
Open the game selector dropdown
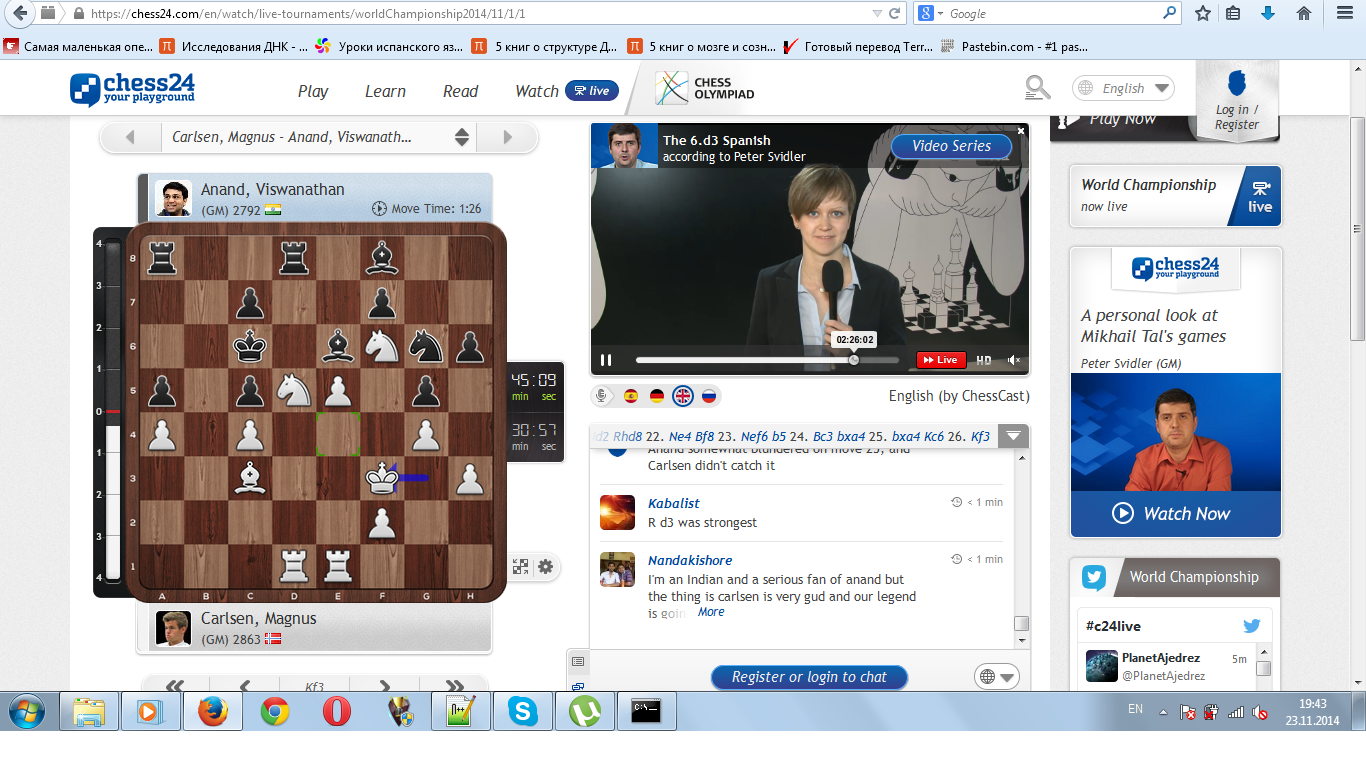click(461, 138)
